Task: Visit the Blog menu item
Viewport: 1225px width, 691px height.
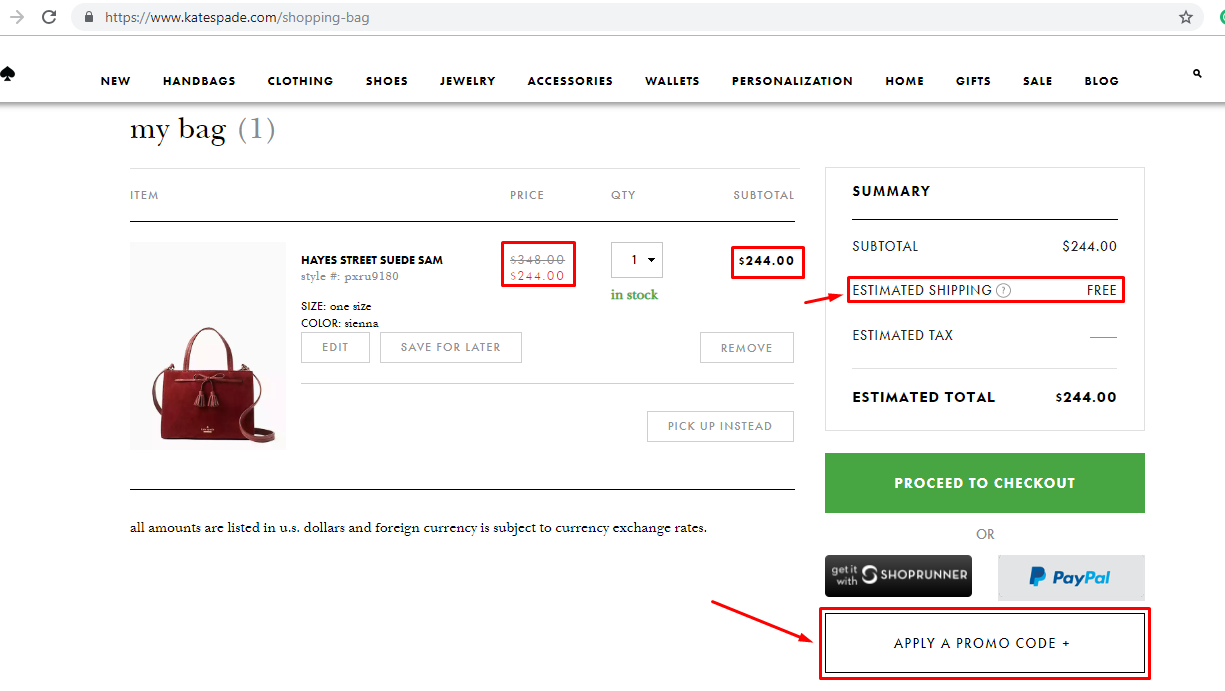Action: (x=1102, y=81)
